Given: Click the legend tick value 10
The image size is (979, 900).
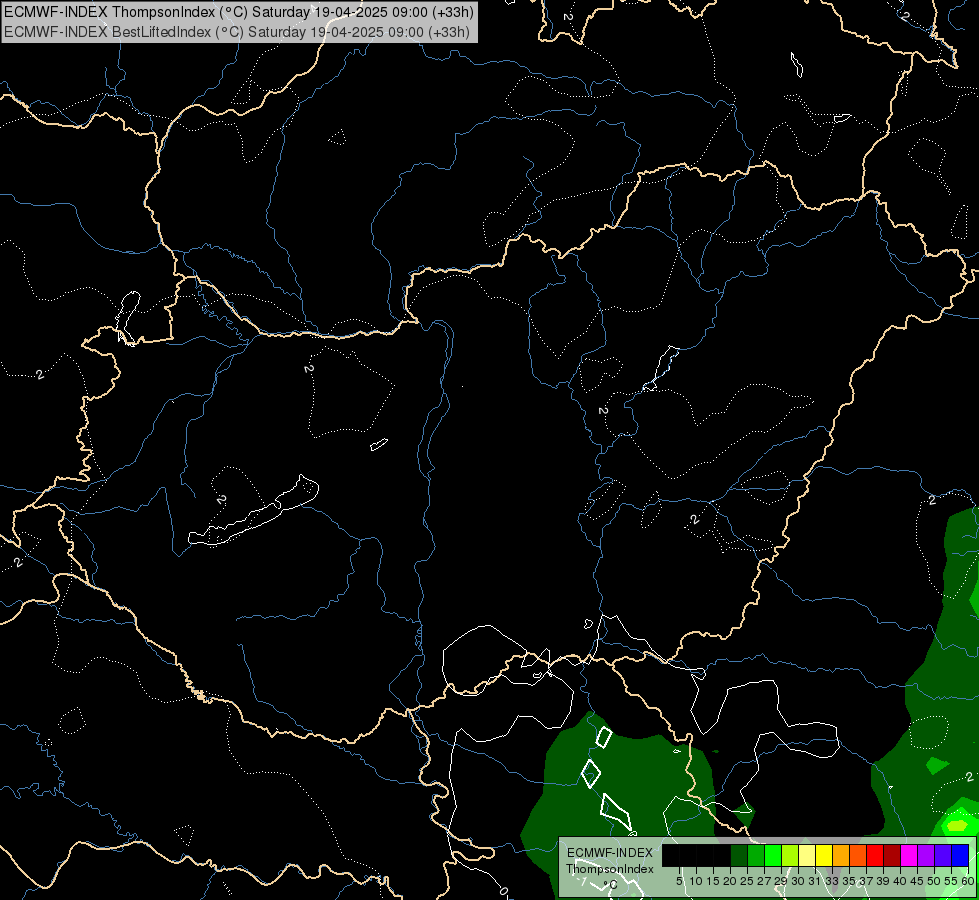Looking at the screenshot, I should pyautogui.click(x=696, y=881).
